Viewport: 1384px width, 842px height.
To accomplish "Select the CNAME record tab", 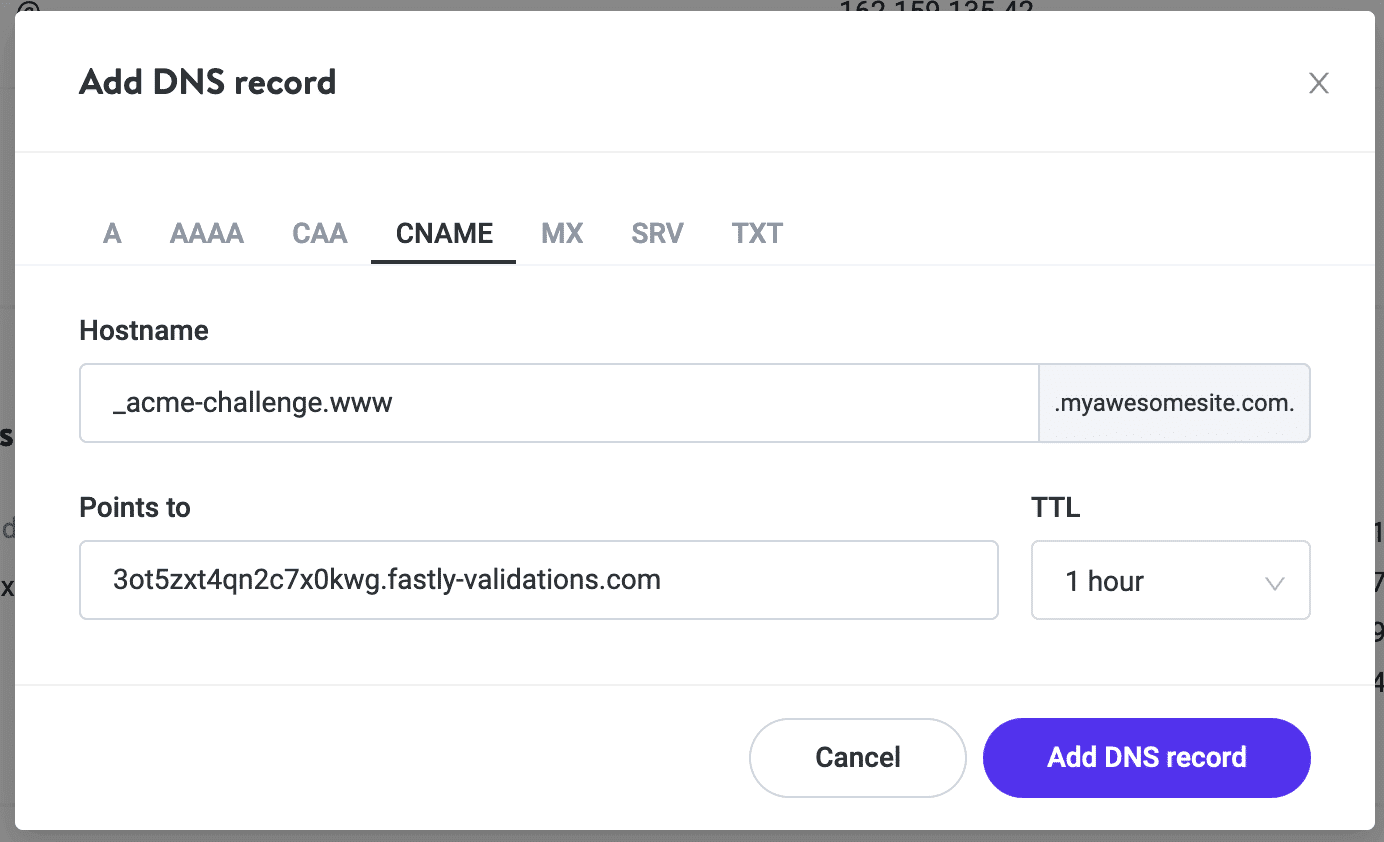I will (x=443, y=233).
